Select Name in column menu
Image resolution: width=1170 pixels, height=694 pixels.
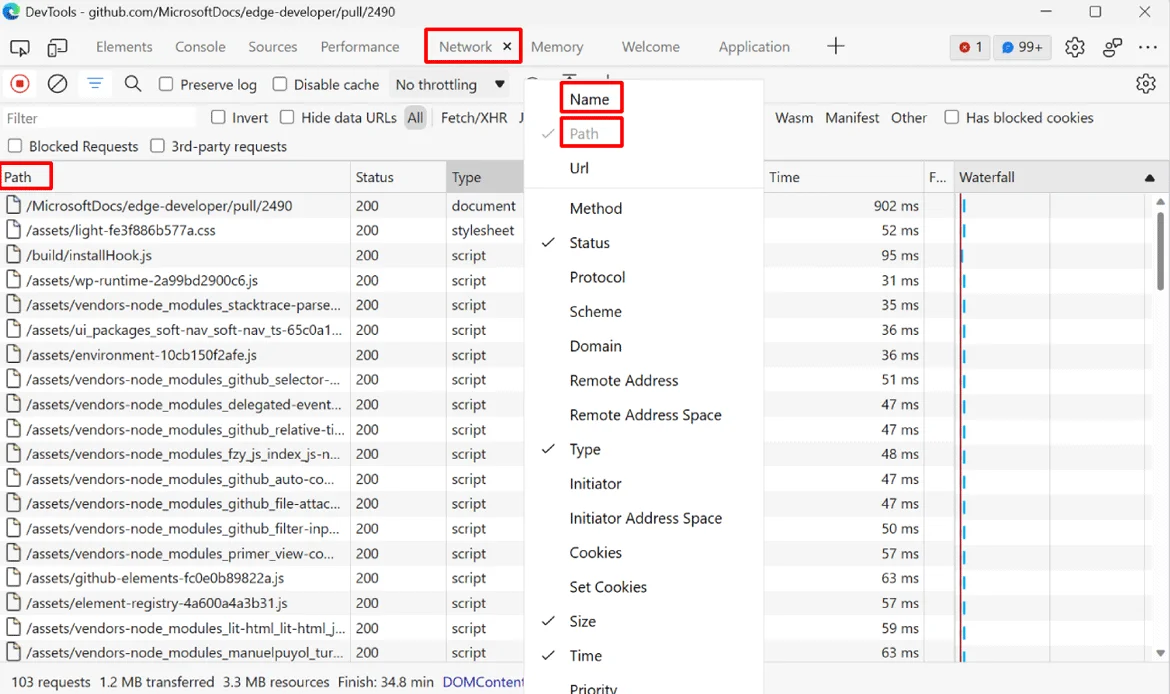[589, 99]
